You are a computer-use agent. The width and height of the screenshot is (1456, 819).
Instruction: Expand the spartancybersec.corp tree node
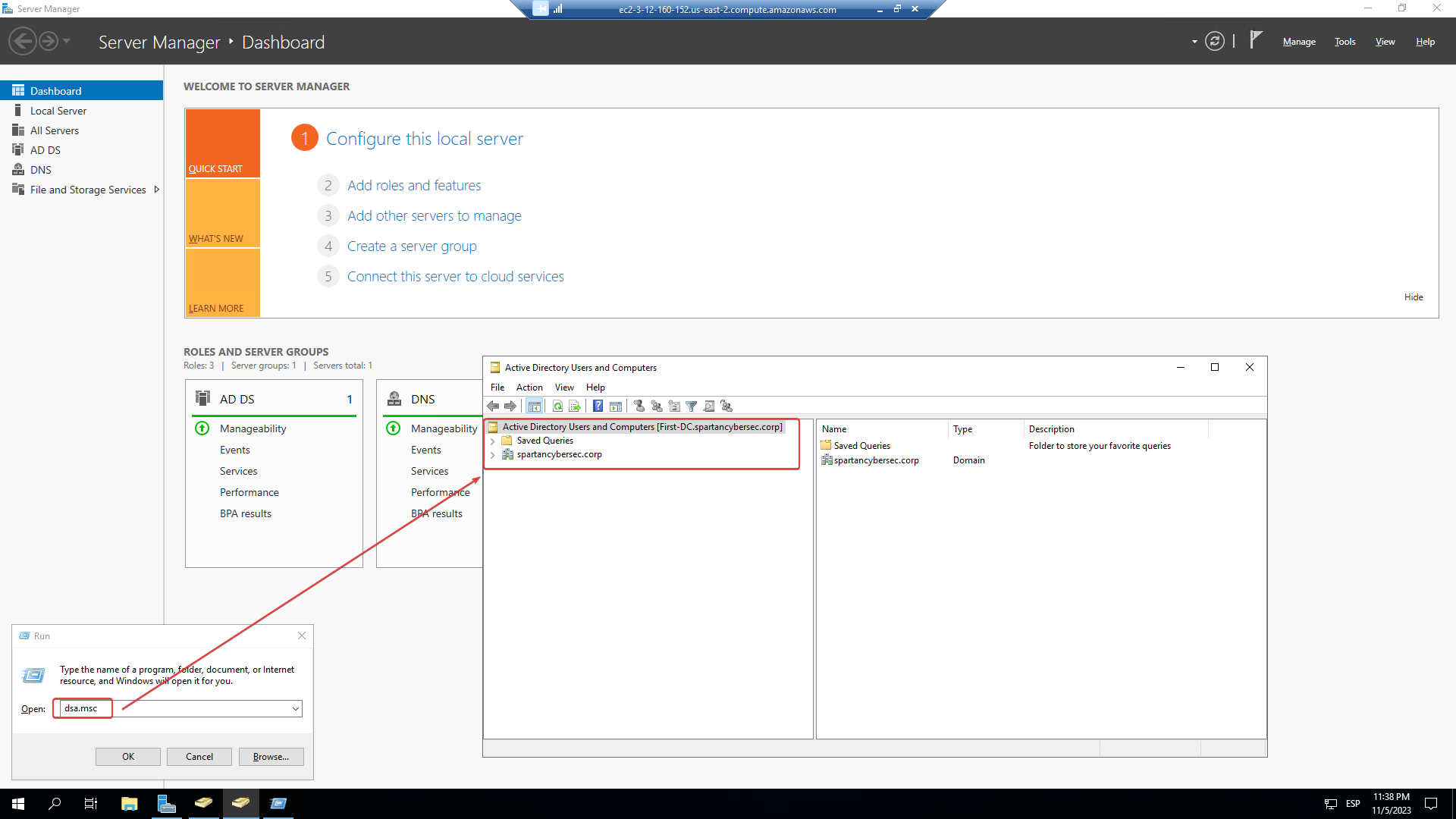pos(493,455)
